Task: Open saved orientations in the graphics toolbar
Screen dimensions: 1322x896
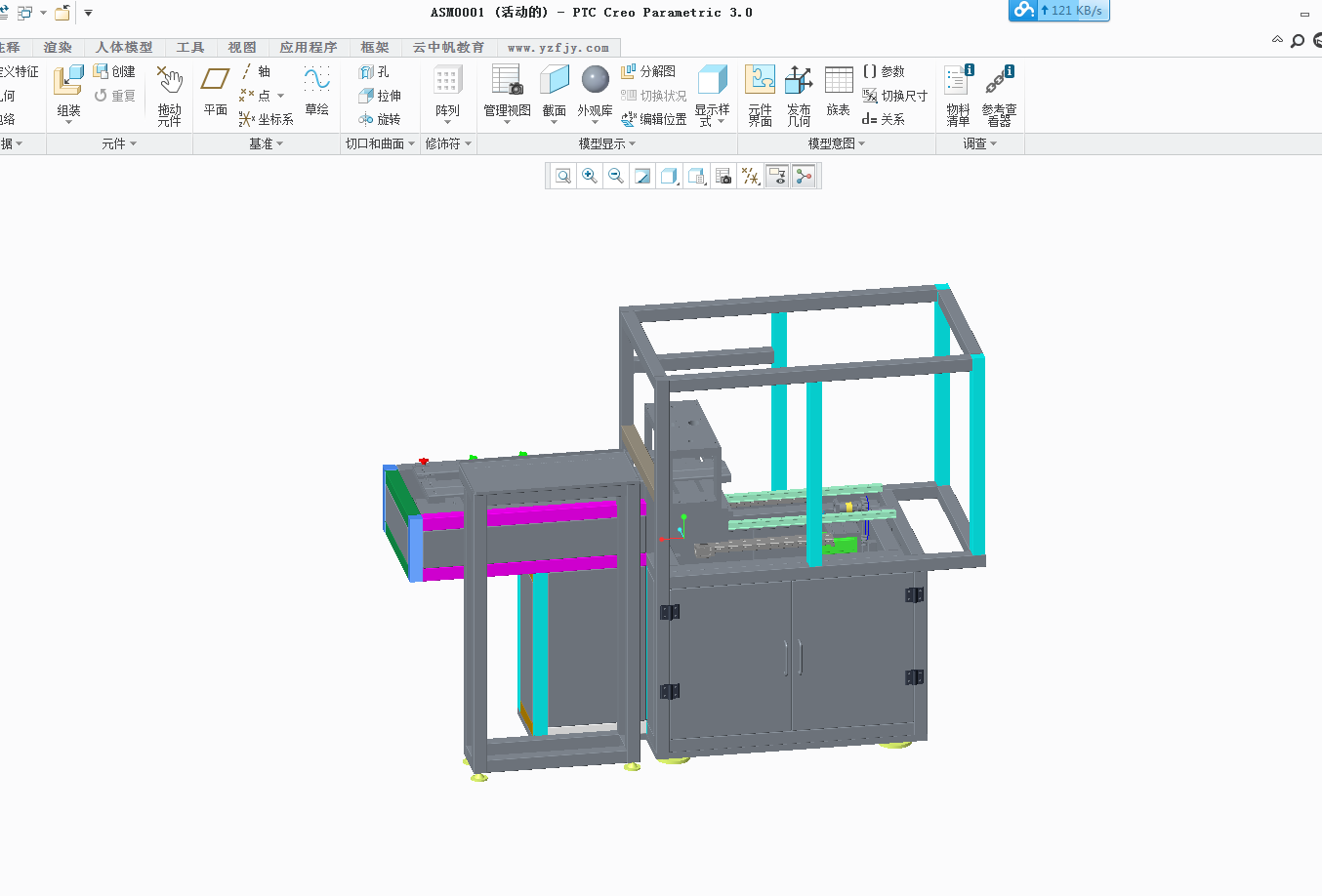Action: point(697,176)
